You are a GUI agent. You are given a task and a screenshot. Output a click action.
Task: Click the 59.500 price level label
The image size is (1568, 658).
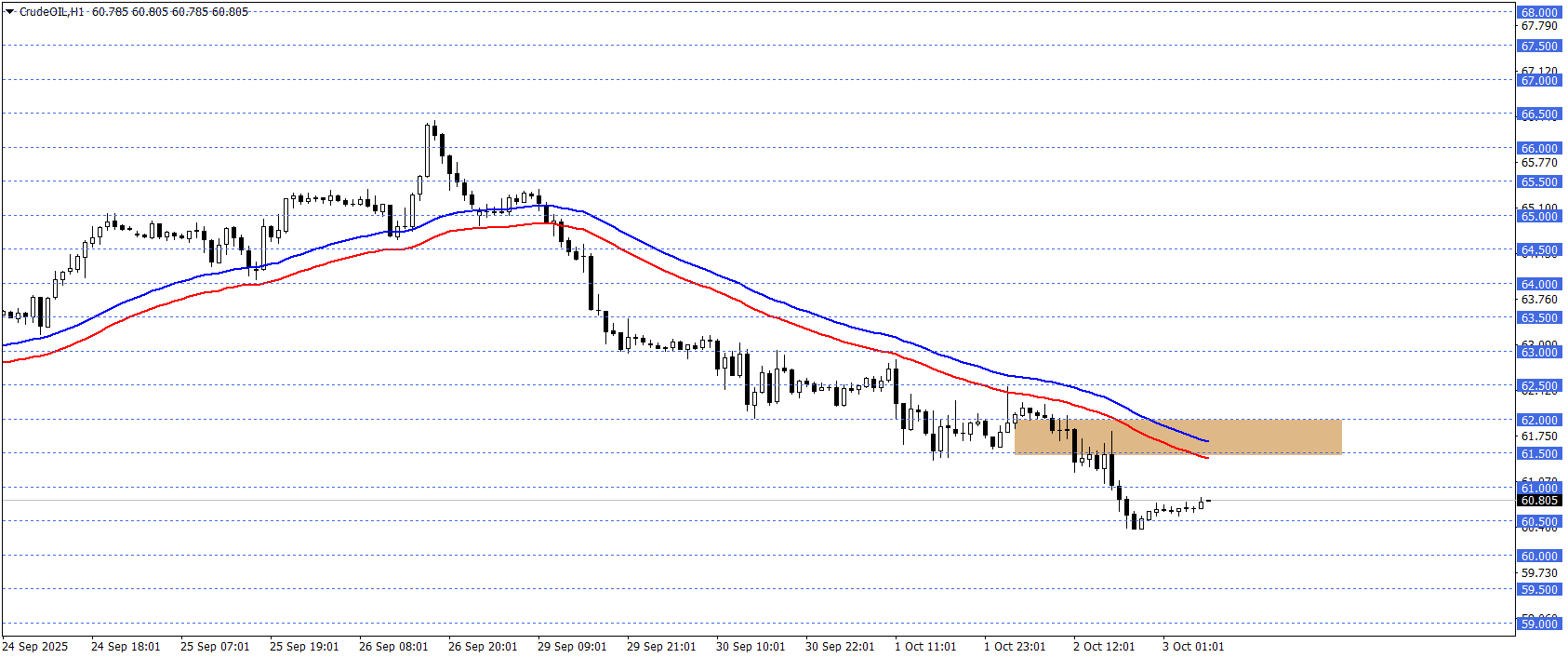[1539, 590]
